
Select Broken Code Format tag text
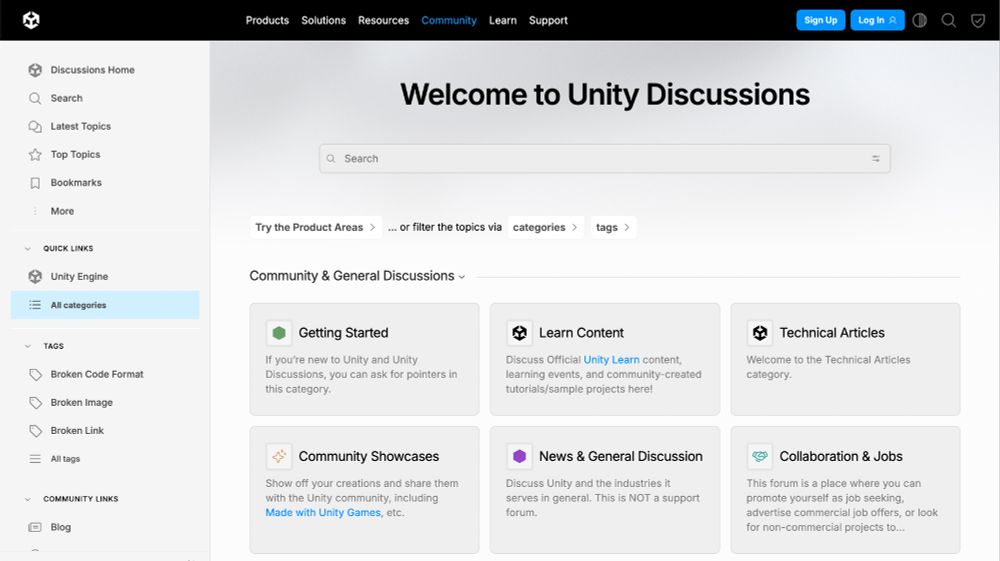97,374
